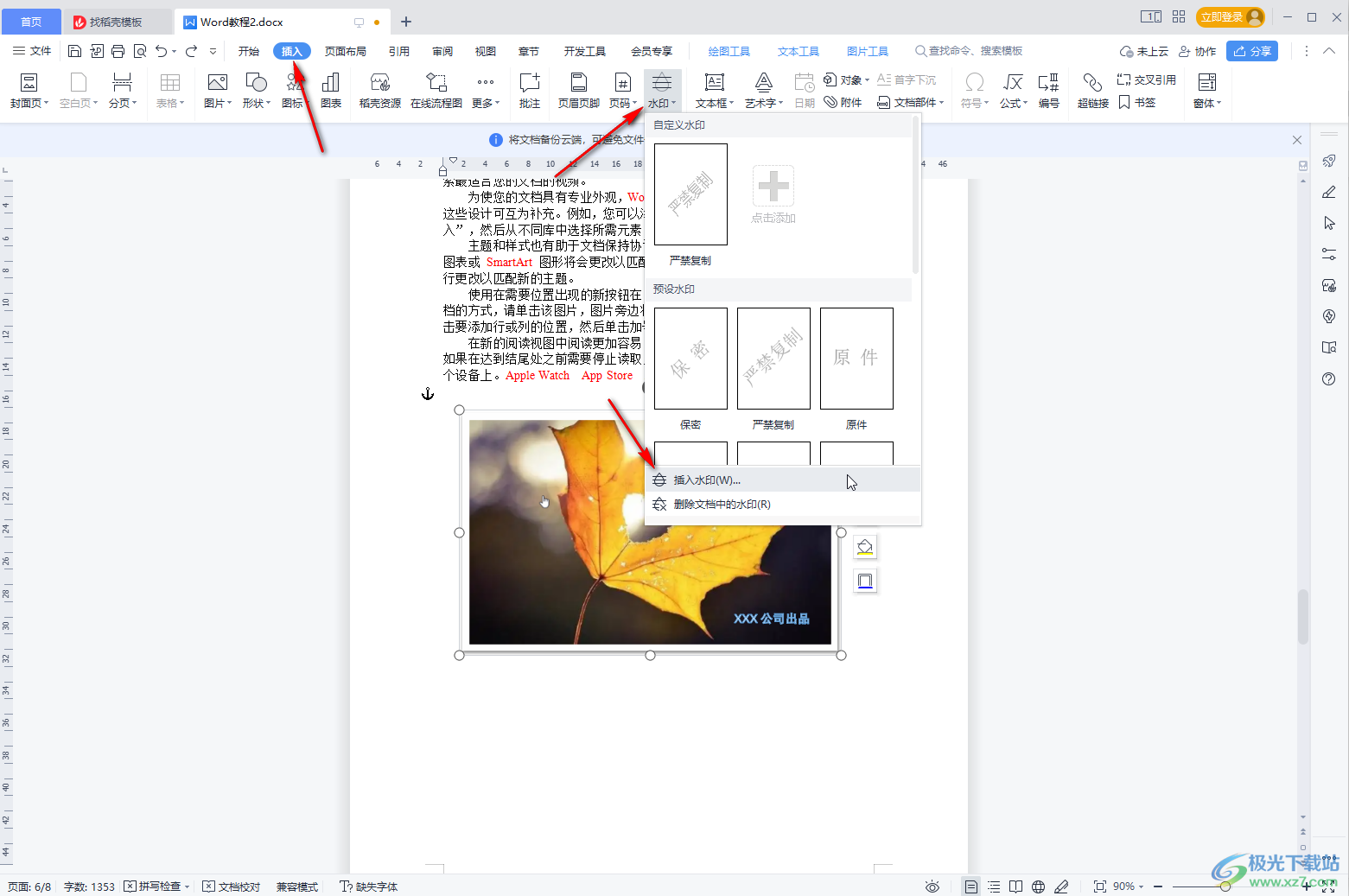This screenshot has height=896, width=1349.
Task: Open quick access toolbar customize dropdown
Action: pos(213,51)
